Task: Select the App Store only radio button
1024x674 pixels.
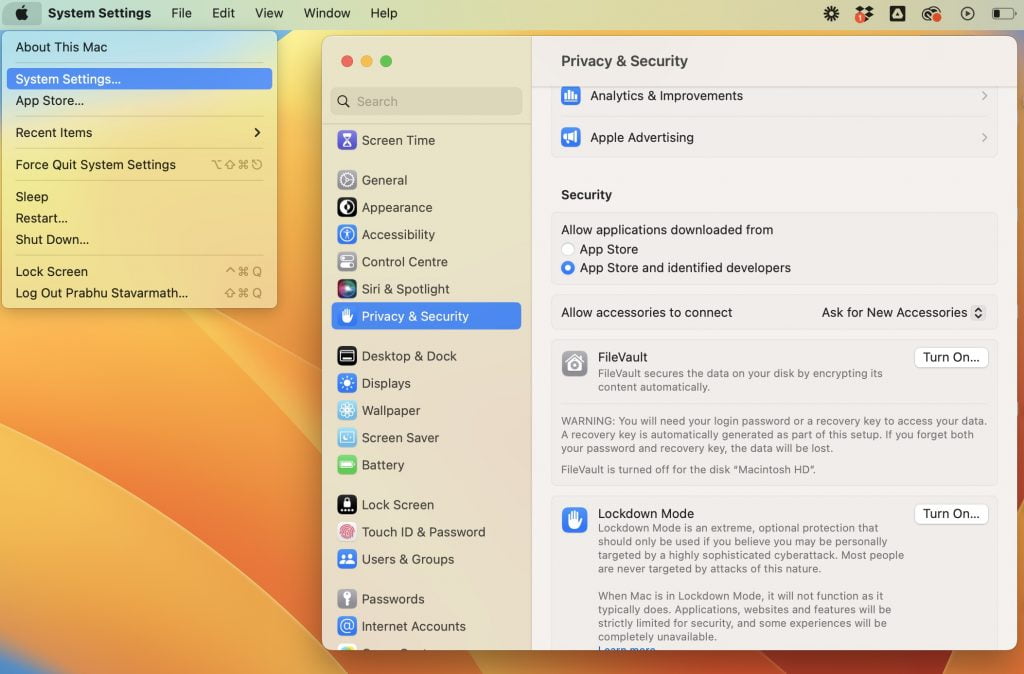Action: coord(568,249)
